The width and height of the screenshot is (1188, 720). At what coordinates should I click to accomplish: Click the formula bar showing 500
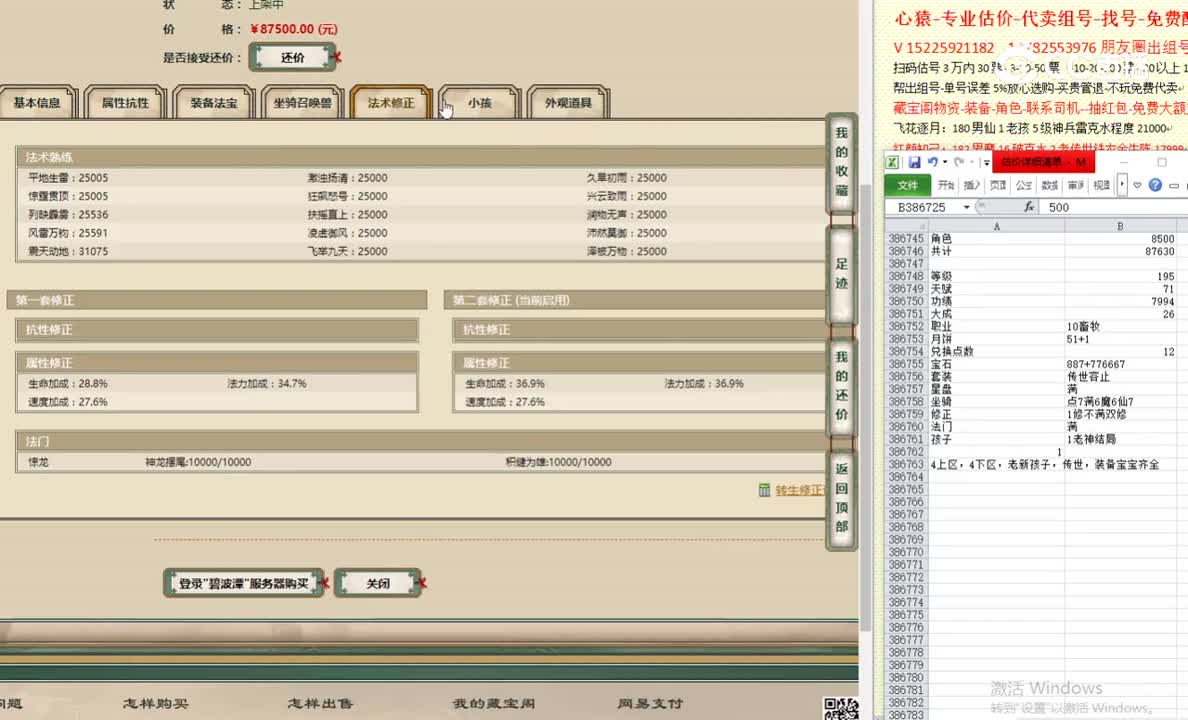1114,207
